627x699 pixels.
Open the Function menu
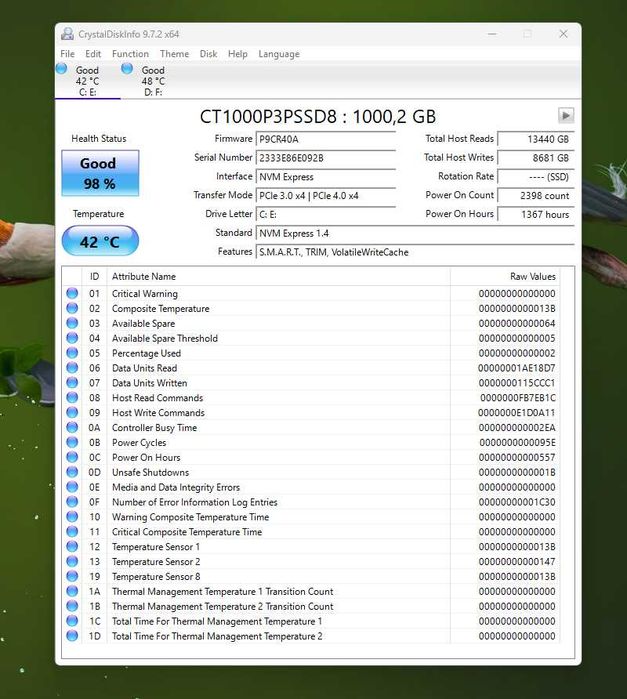pos(130,54)
